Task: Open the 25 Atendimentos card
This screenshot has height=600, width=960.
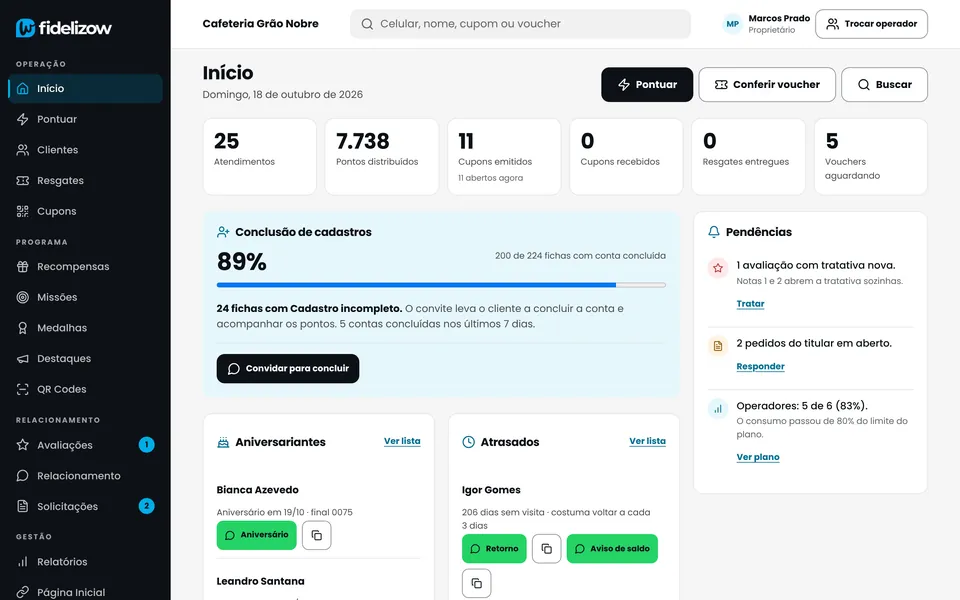Action: (x=260, y=157)
